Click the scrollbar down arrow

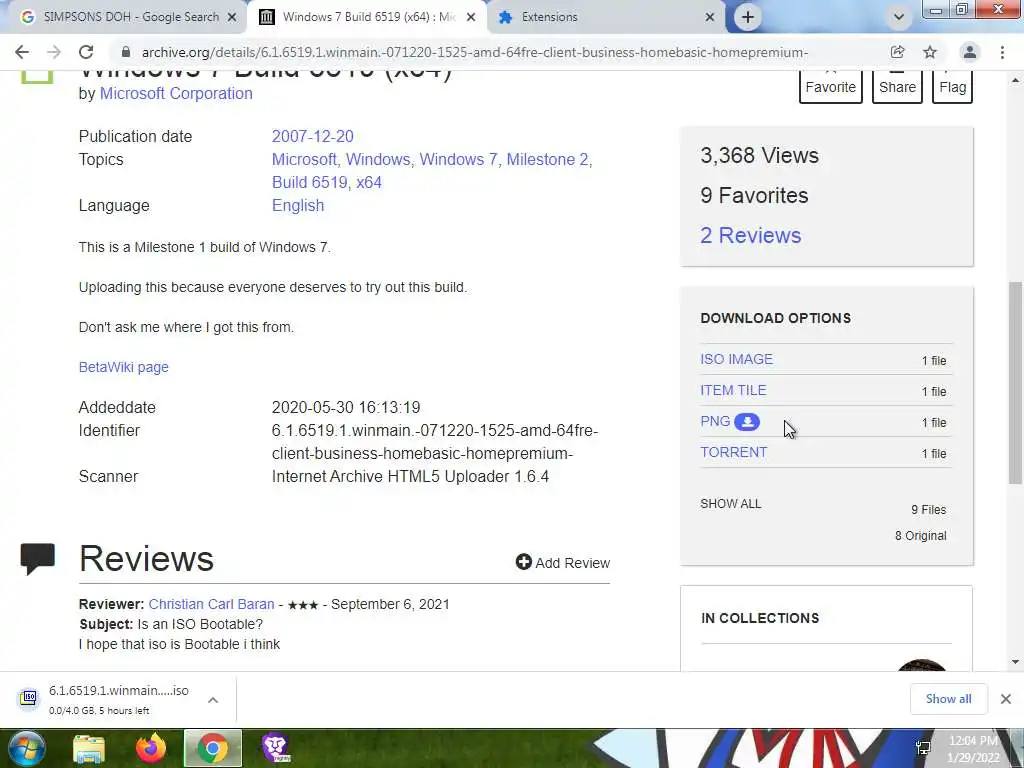1015,662
